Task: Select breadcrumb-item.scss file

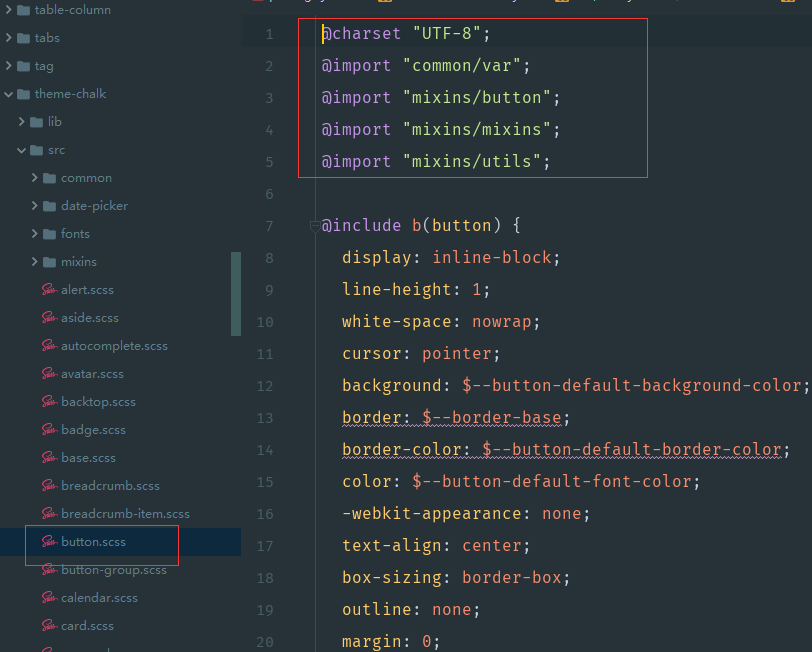Action: click(125, 513)
